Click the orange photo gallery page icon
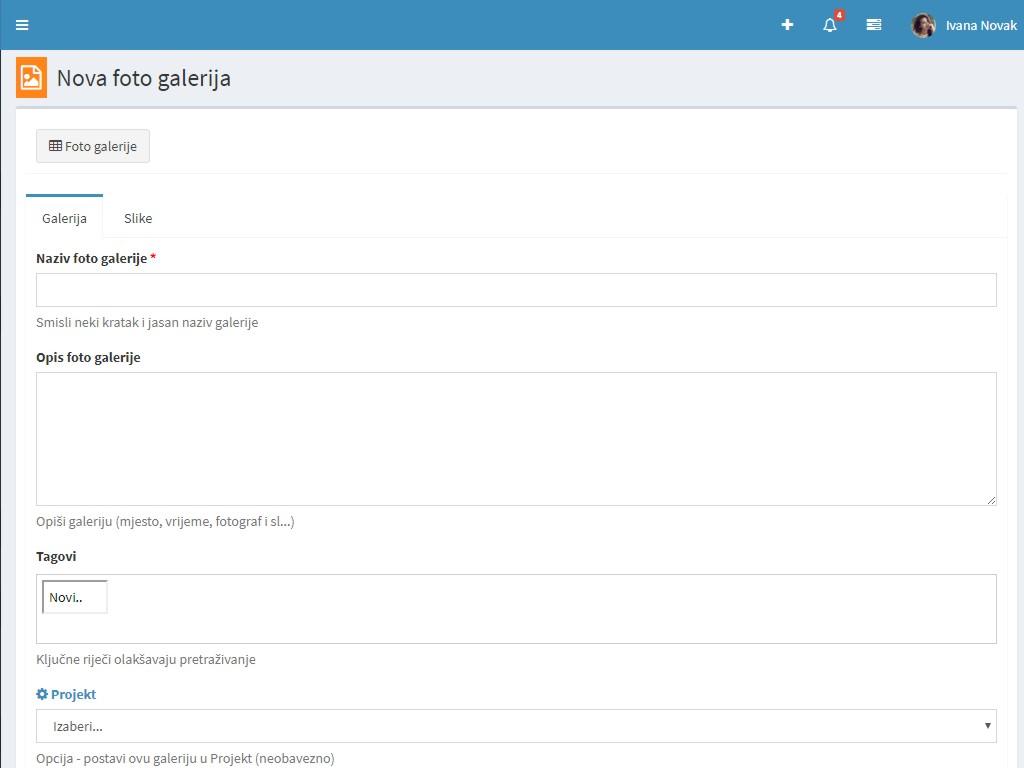 coord(32,78)
